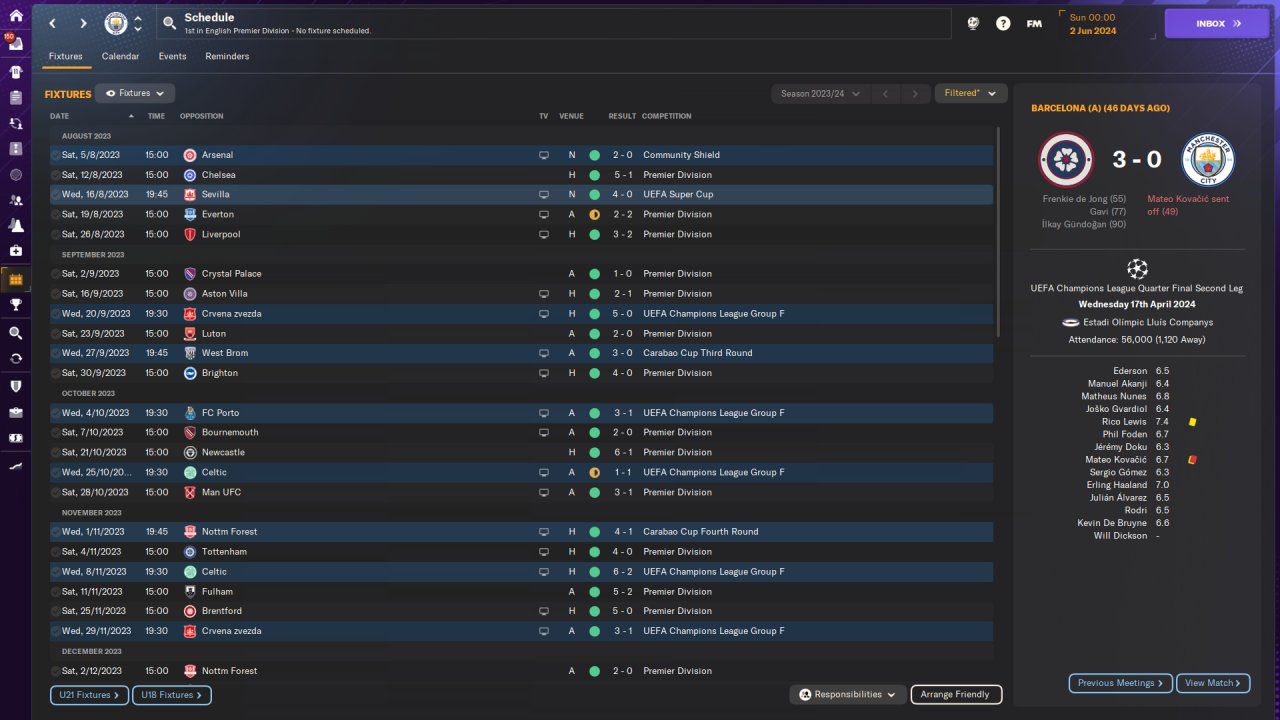Open the world globe icon in top bar
Viewport: 1280px width, 720px height.
973,23
